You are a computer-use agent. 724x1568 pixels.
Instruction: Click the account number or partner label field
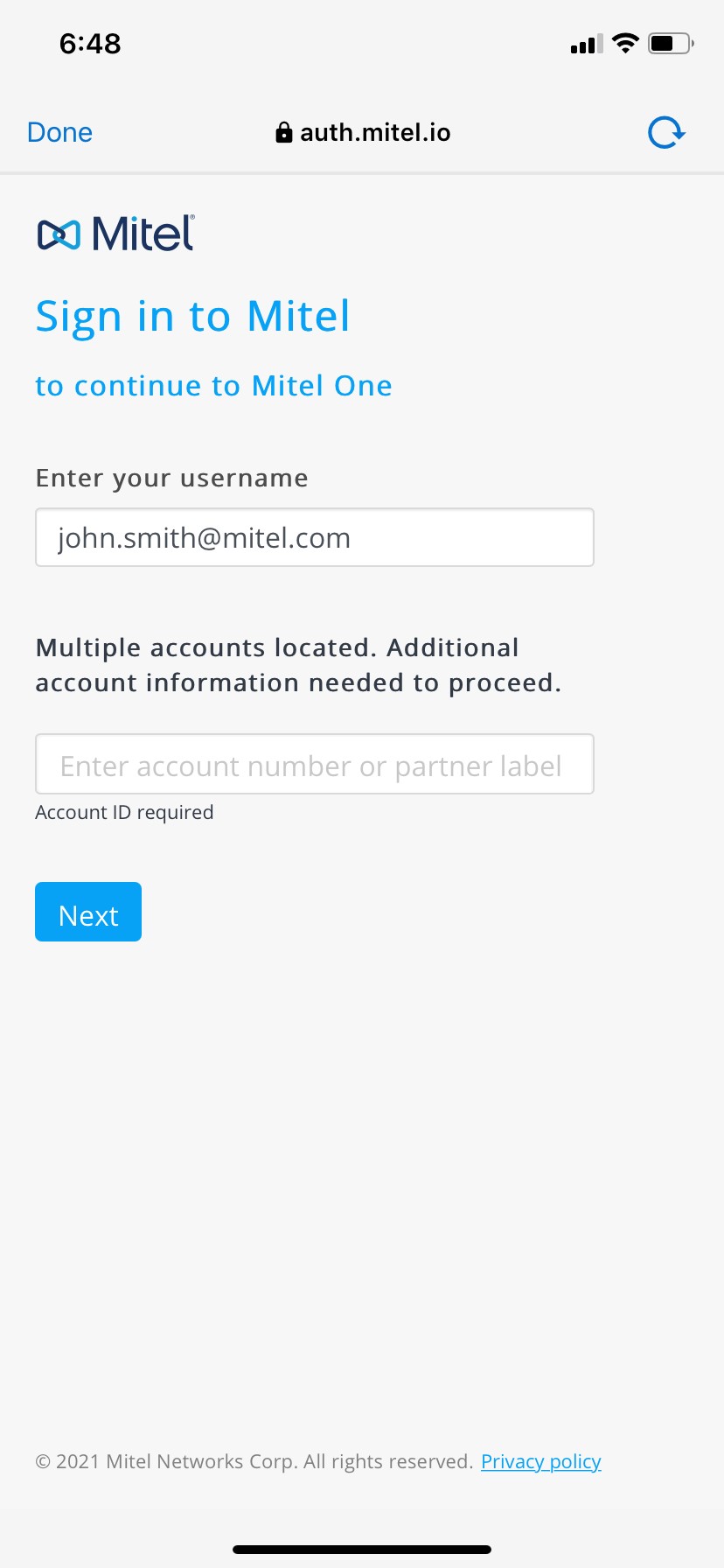pyautogui.click(x=315, y=765)
